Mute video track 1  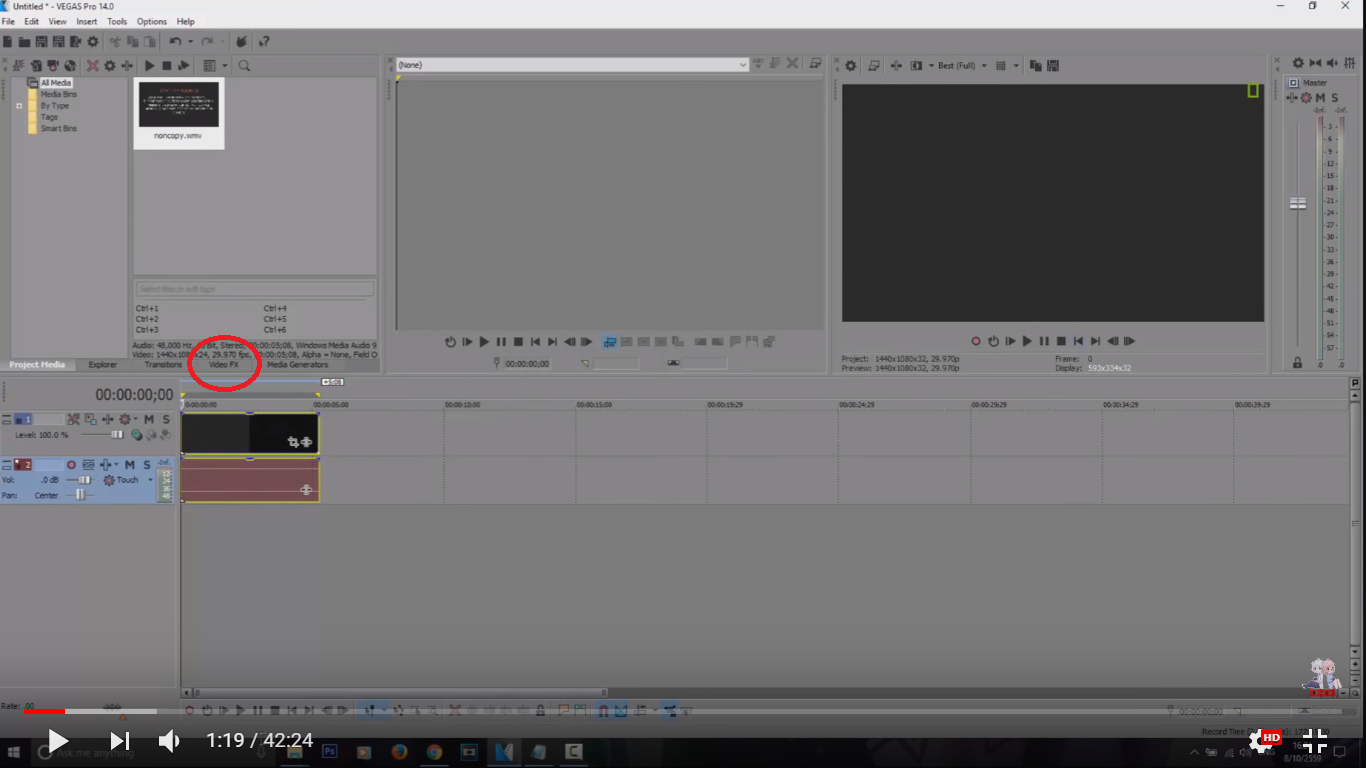pos(149,419)
